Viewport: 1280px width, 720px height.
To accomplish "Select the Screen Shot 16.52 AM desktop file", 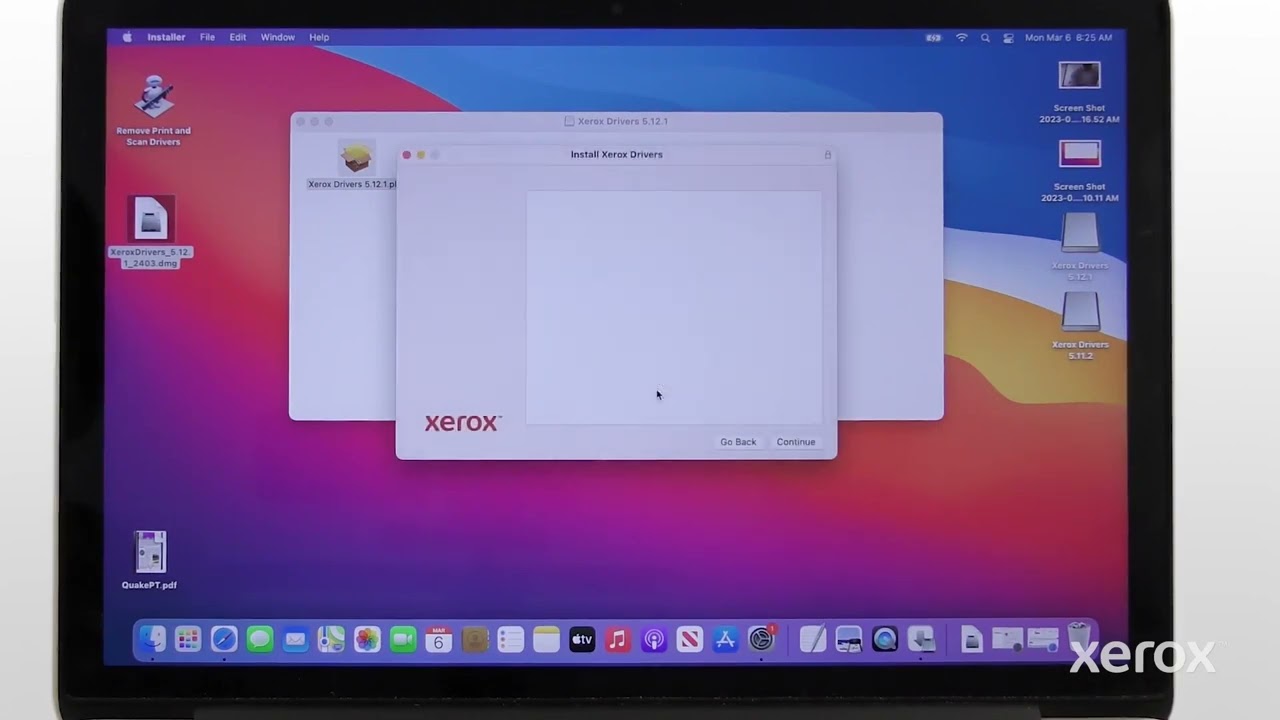I will click(x=1080, y=92).
